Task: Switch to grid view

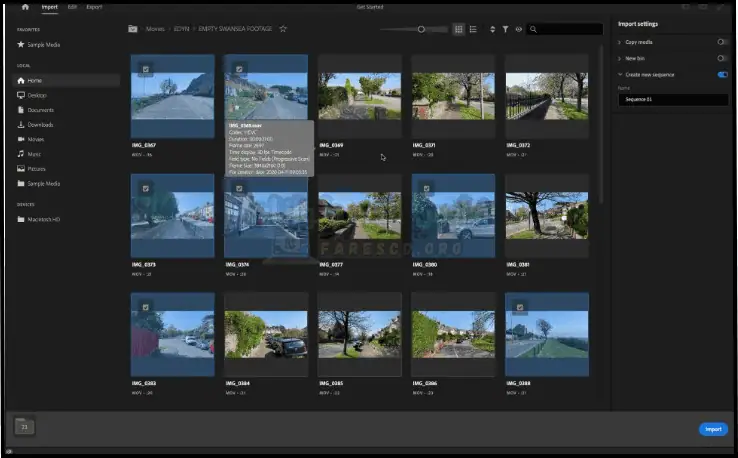Action: click(x=459, y=29)
